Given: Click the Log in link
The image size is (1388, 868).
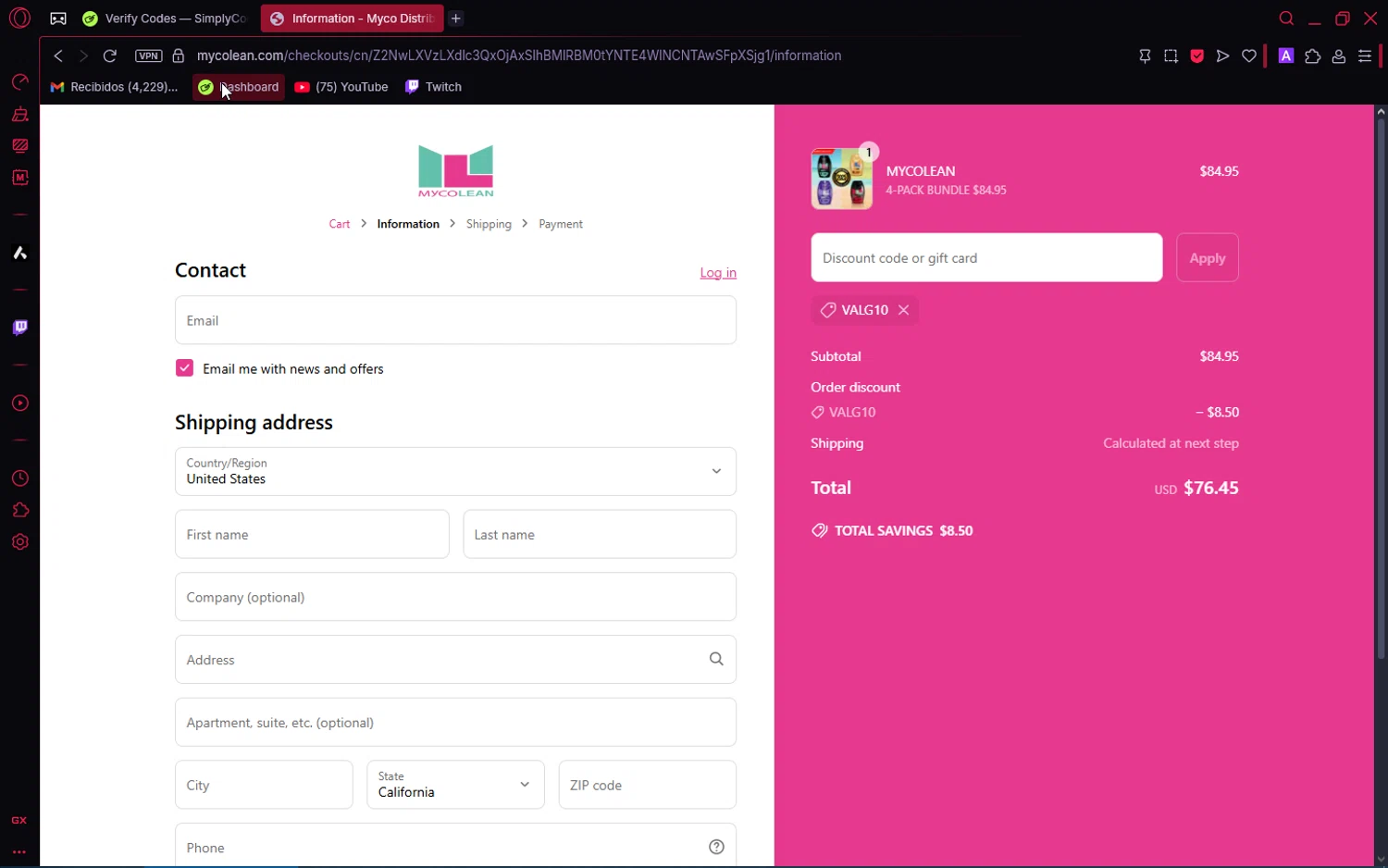Looking at the screenshot, I should tap(718, 272).
